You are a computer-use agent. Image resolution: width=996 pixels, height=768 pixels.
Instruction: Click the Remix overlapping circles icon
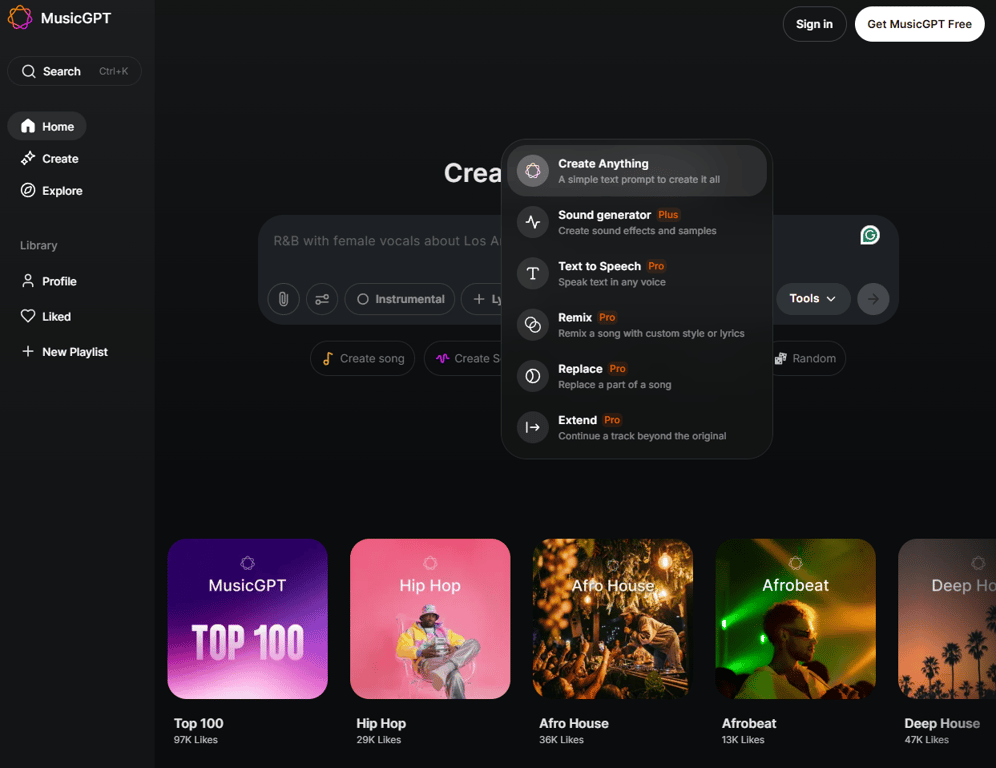click(532, 325)
